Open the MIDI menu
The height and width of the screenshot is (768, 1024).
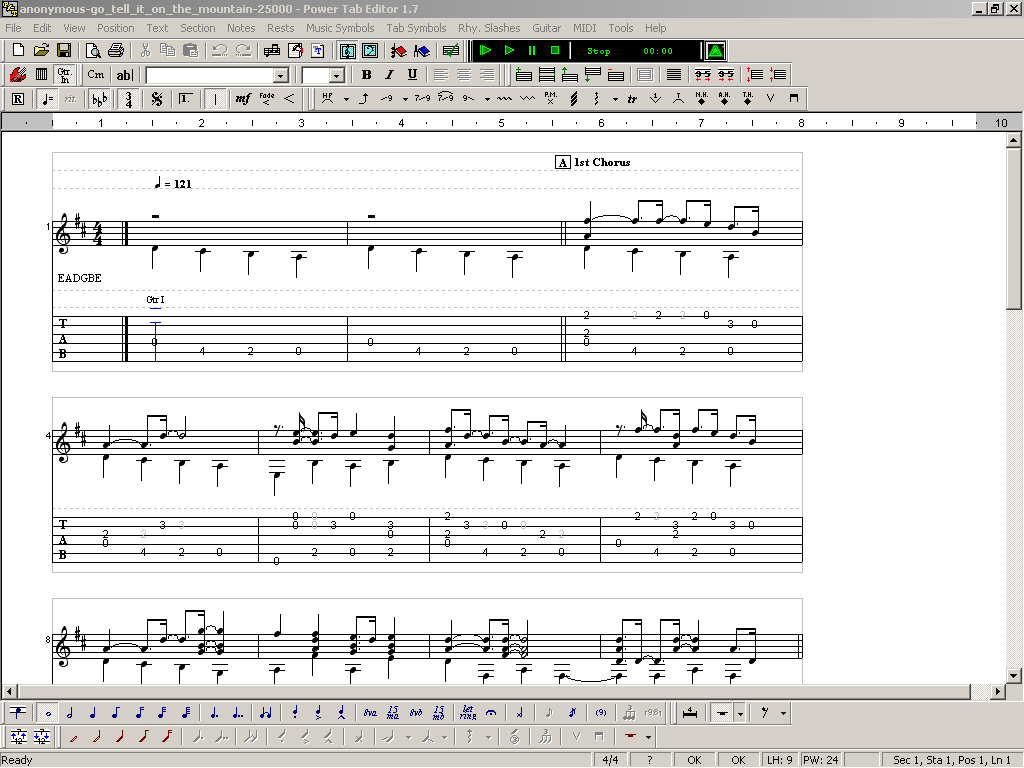click(584, 28)
